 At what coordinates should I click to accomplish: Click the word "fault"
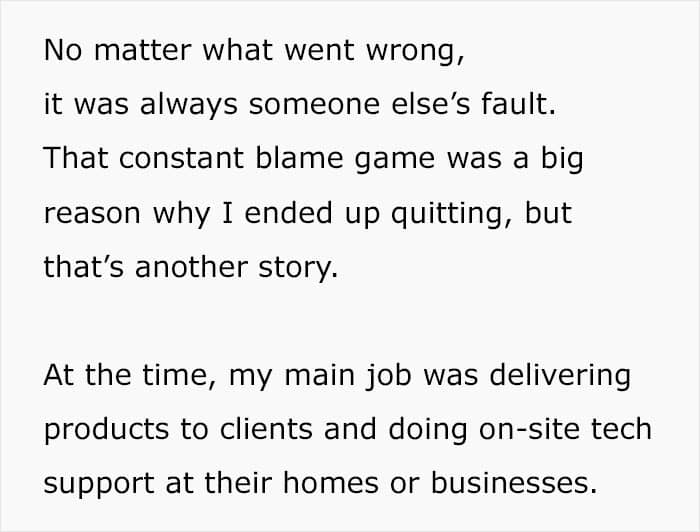514,103
